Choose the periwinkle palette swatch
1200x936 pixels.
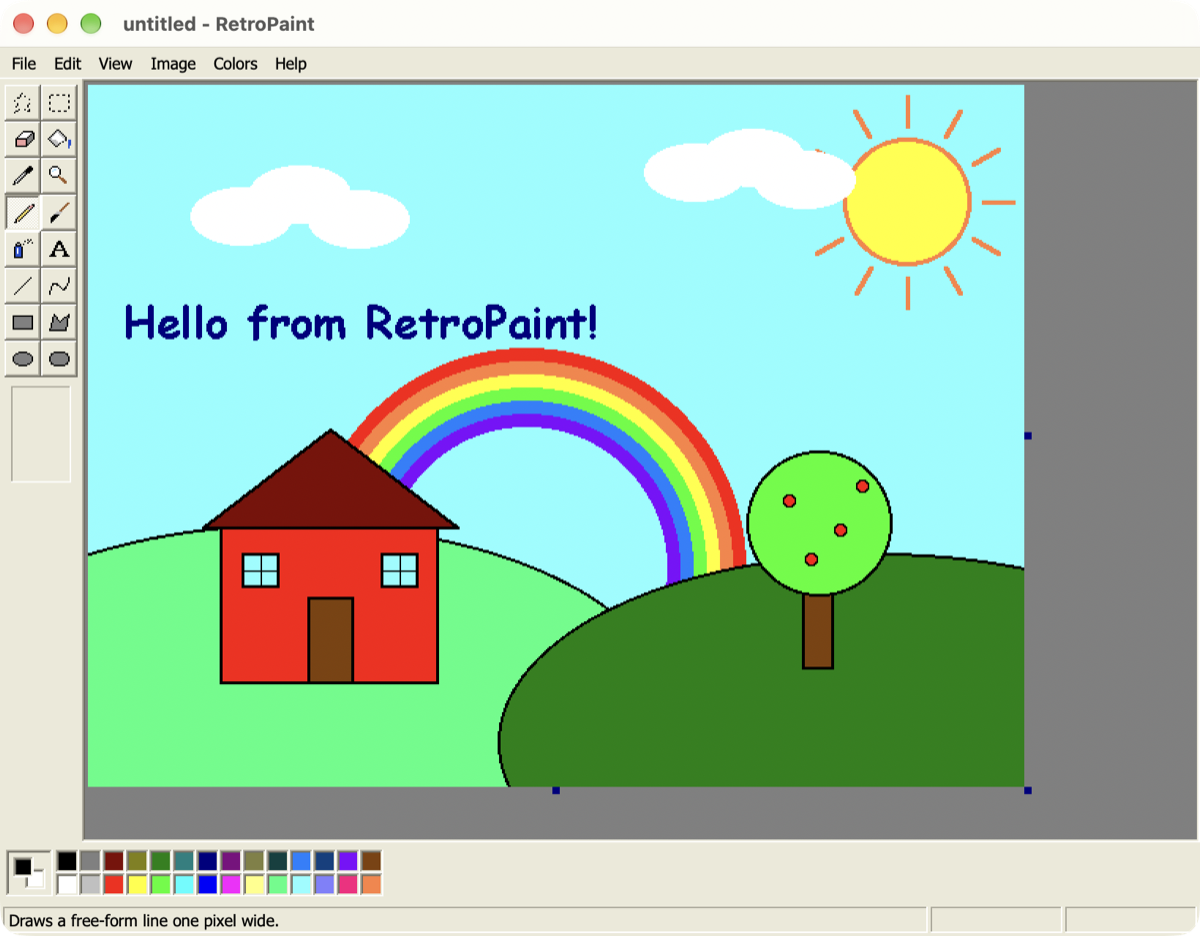324,884
